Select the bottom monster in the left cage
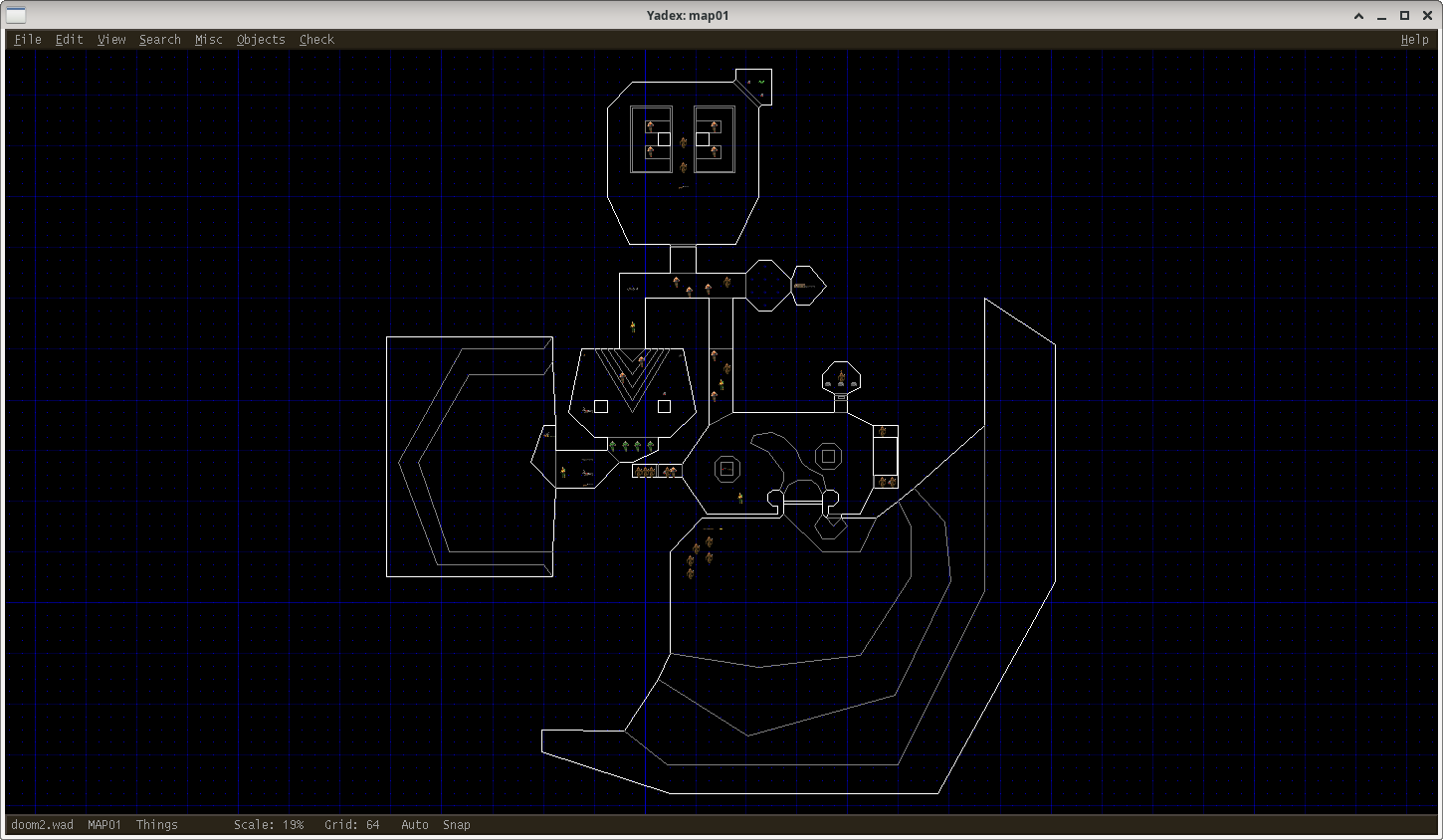 click(x=650, y=152)
